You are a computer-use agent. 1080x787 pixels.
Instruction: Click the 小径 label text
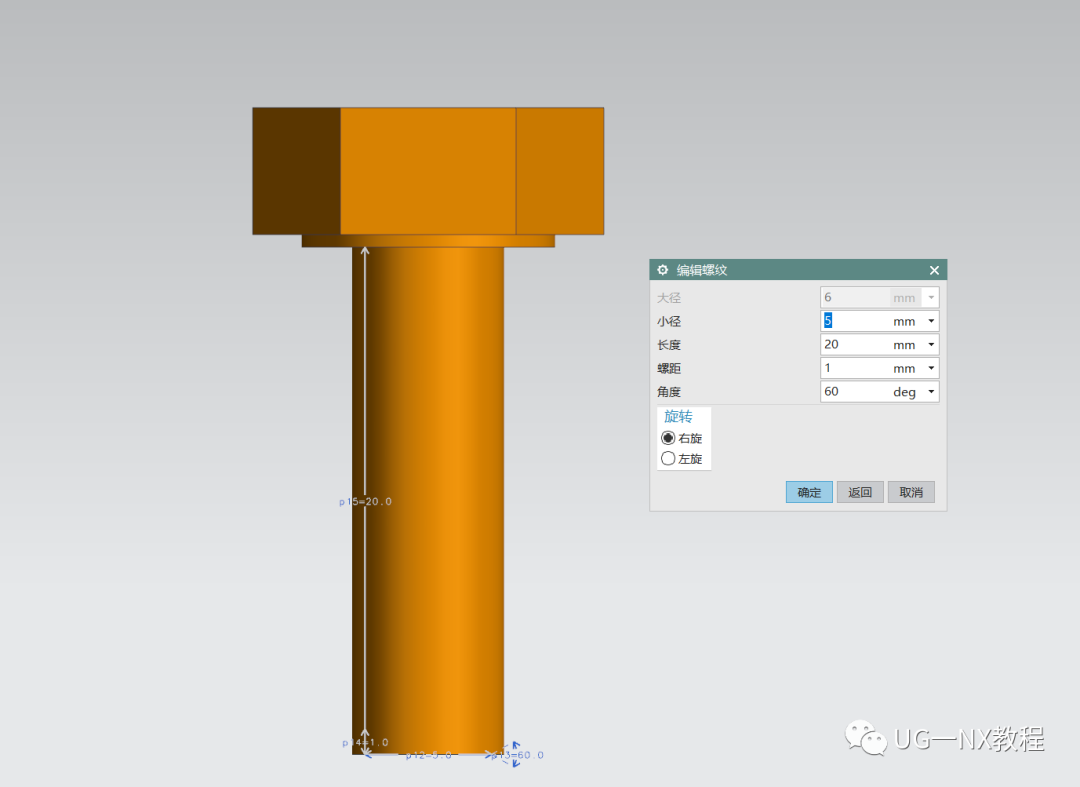pyautogui.click(x=669, y=322)
